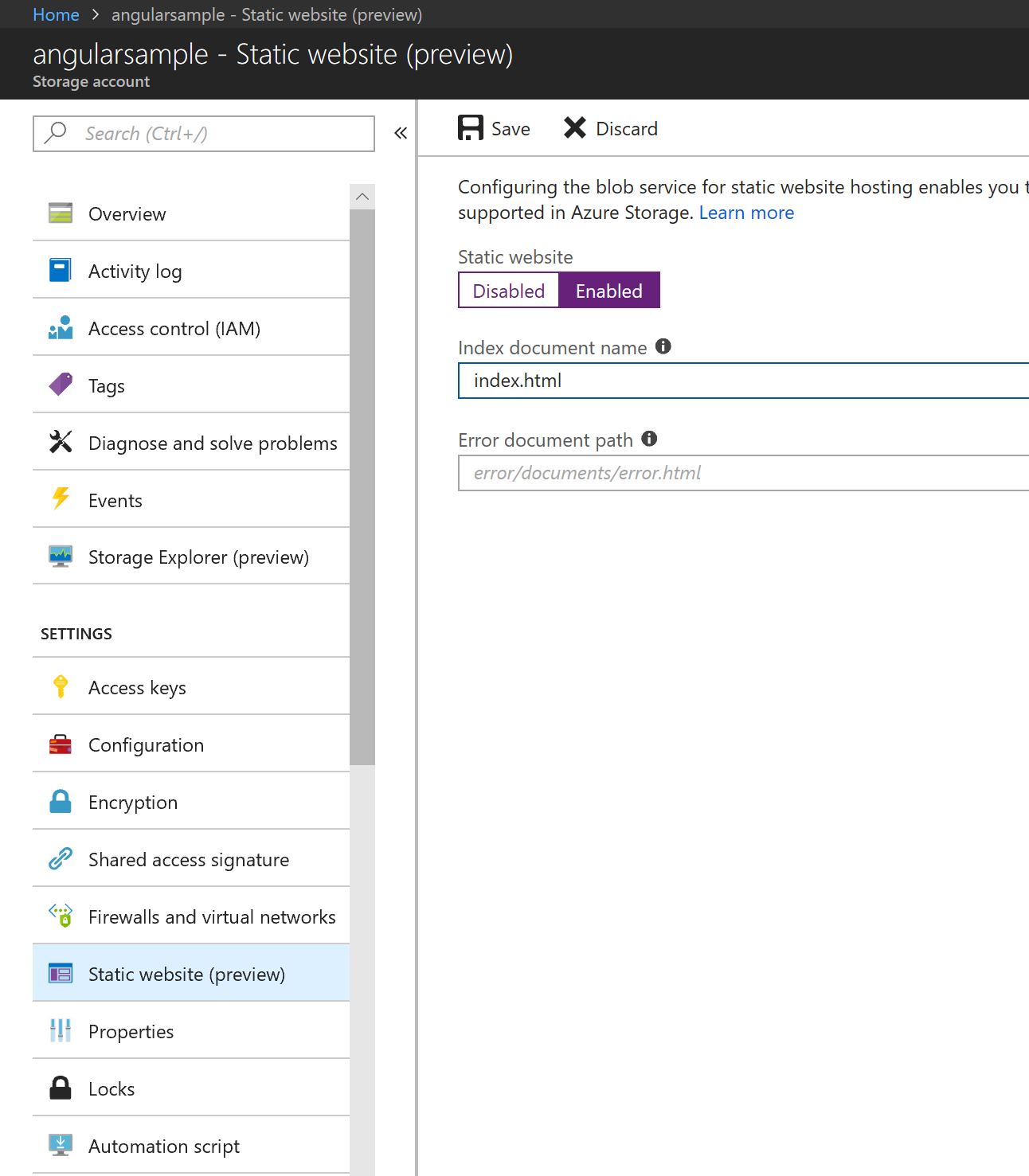1029x1176 pixels.
Task: Open Activity log menu item
Action: (x=191, y=271)
